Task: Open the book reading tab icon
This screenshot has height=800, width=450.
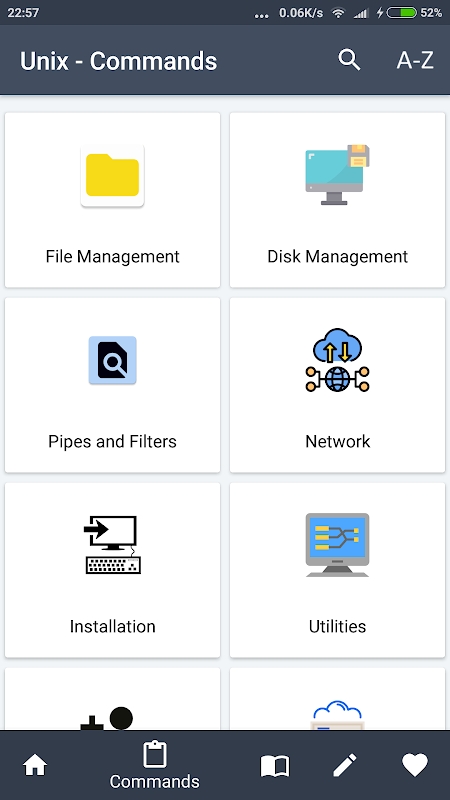Action: click(275, 766)
